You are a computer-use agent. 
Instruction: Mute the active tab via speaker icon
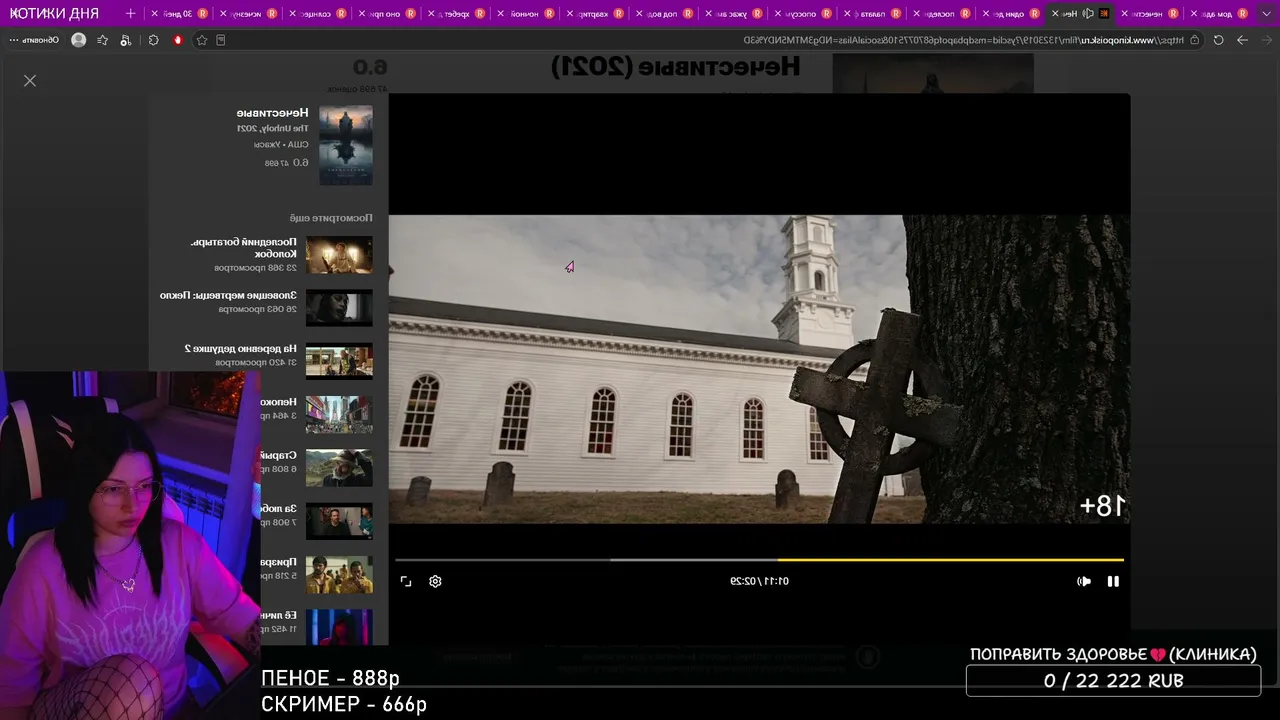(1089, 14)
